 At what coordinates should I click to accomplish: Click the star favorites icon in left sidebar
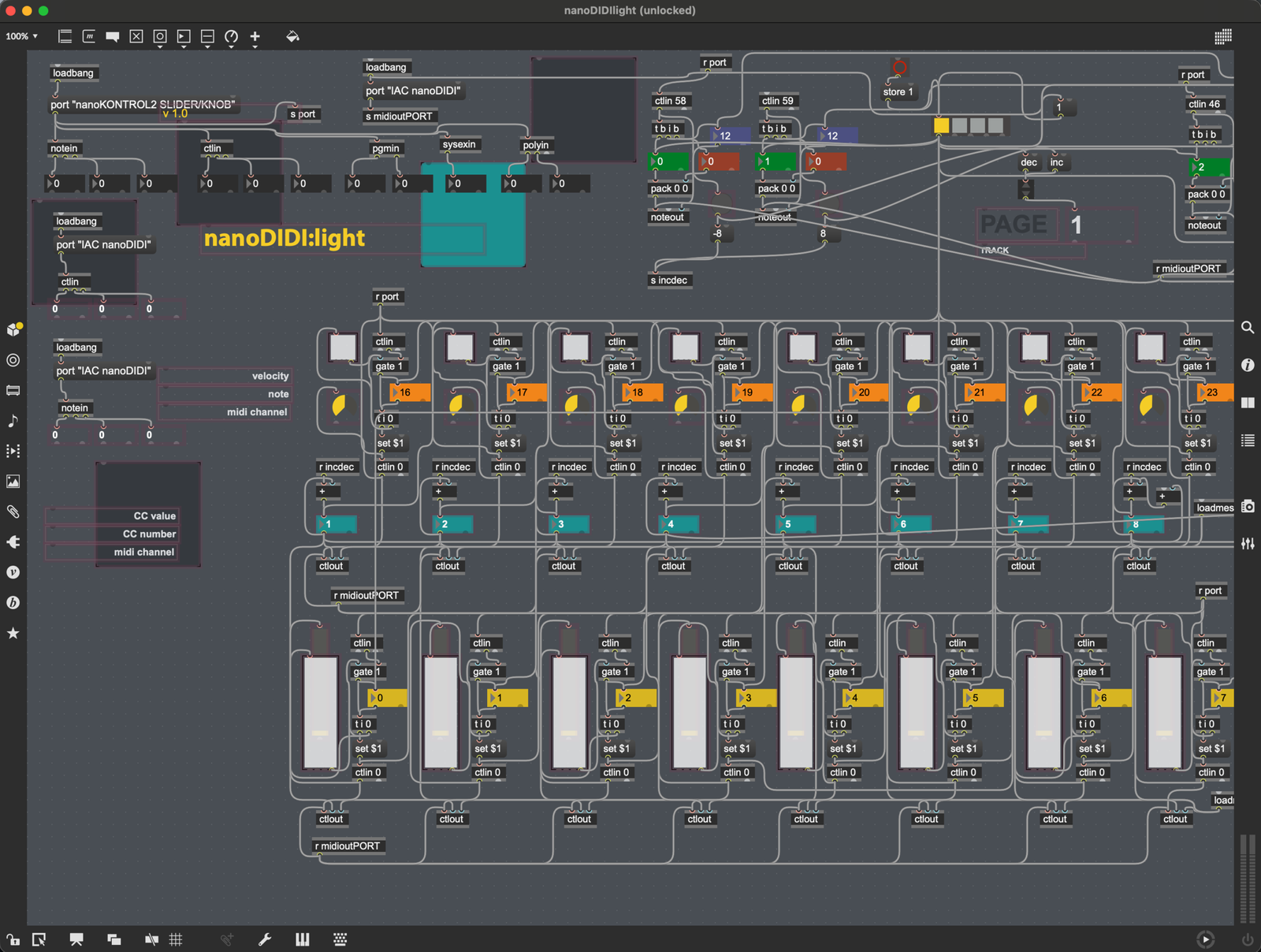tap(13, 633)
